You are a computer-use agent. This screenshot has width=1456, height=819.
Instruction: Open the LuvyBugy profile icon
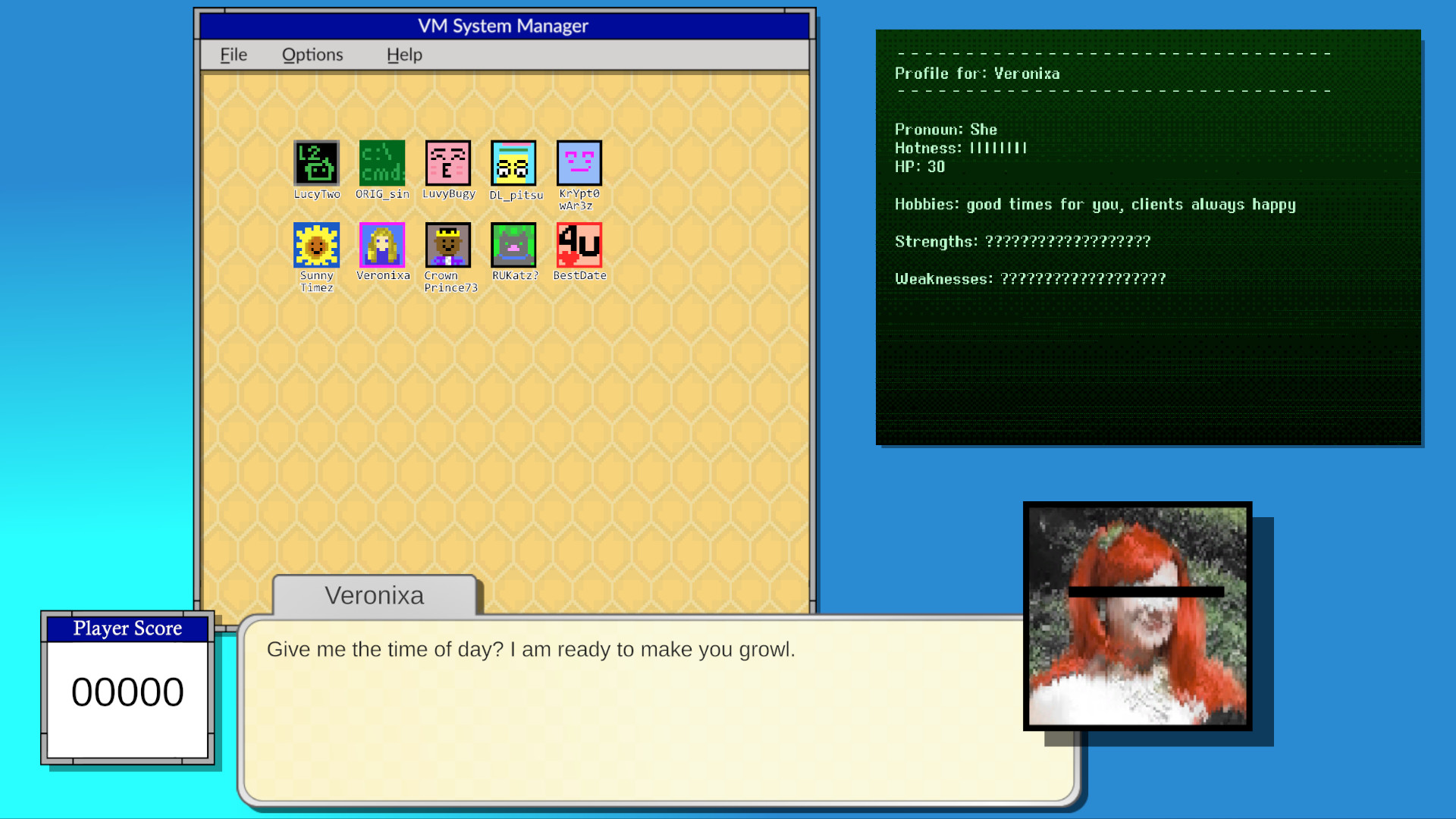[x=448, y=162]
